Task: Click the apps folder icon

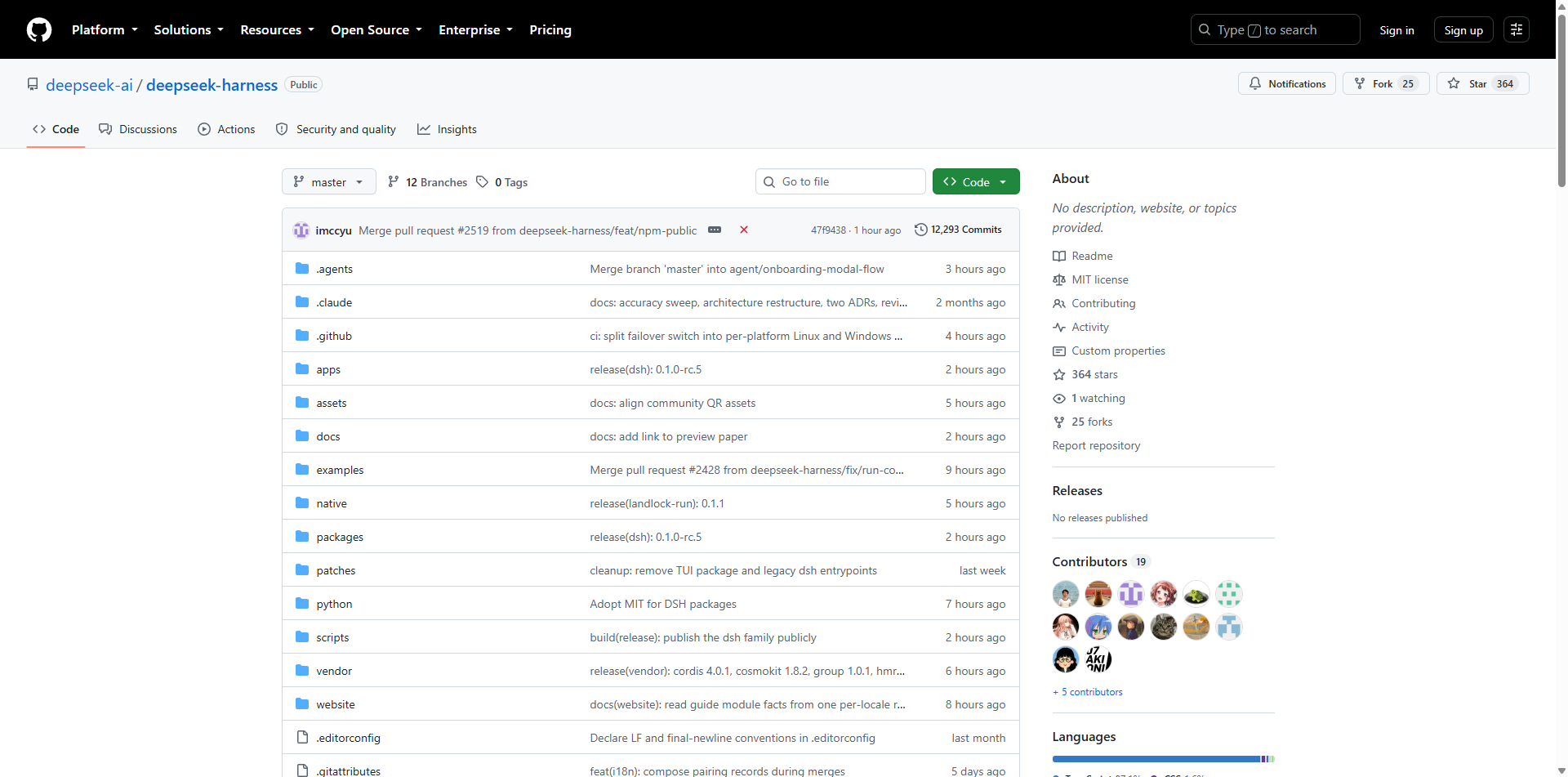Action: pyautogui.click(x=302, y=368)
